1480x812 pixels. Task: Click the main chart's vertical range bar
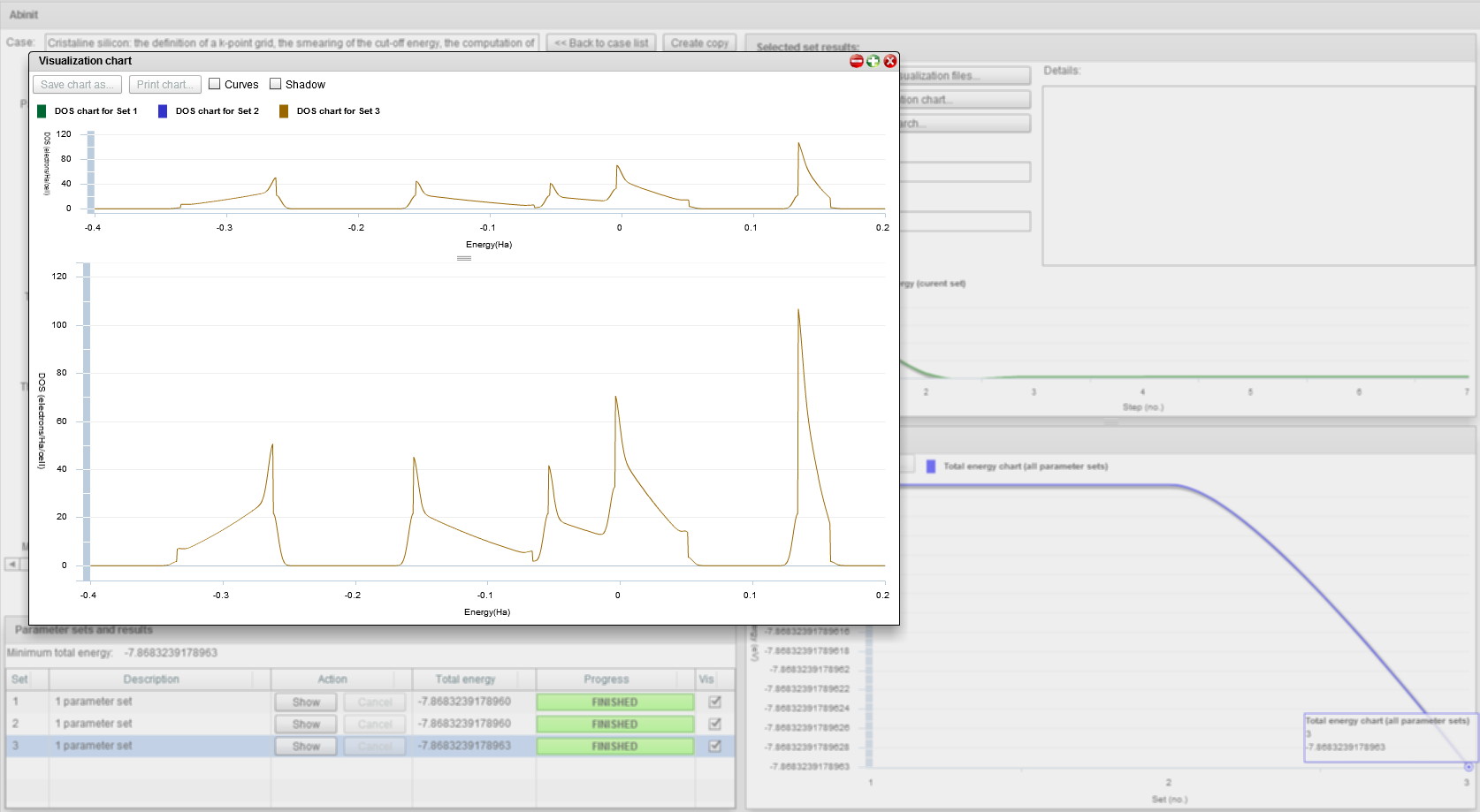tap(87, 421)
